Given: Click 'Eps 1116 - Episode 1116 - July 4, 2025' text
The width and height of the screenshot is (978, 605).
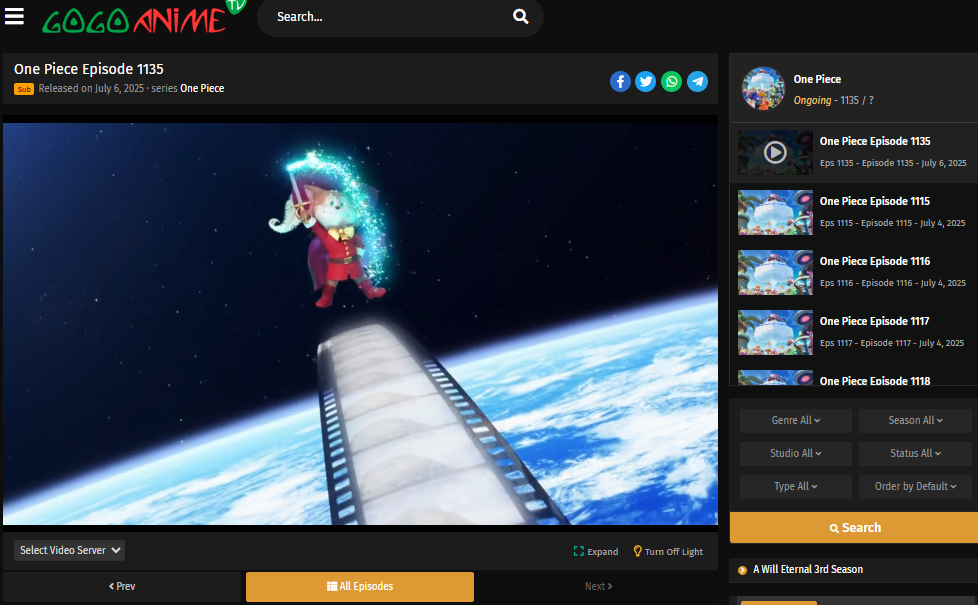Looking at the screenshot, I should [893, 283].
